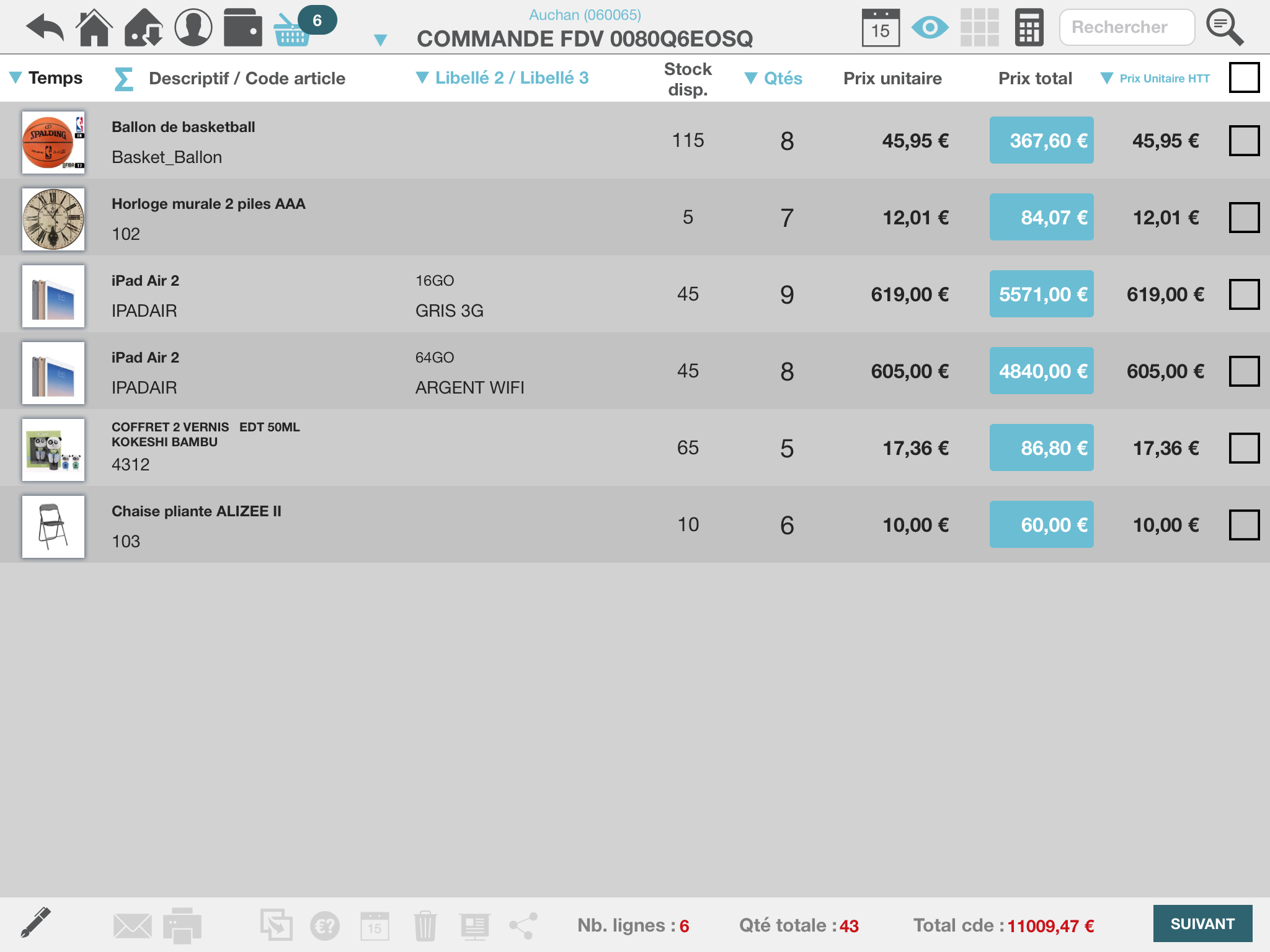Click quantity 5 for COFFRET 2 VERNIS
Screen dimensions: 1270x952
coord(787,449)
